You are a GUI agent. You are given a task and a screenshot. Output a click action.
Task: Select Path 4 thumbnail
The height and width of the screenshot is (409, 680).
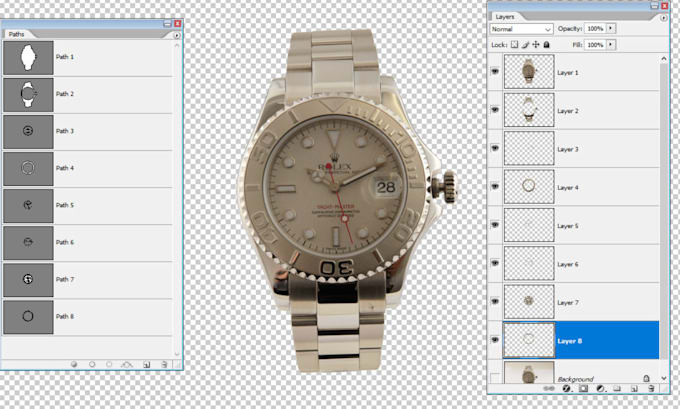tap(28, 169)
